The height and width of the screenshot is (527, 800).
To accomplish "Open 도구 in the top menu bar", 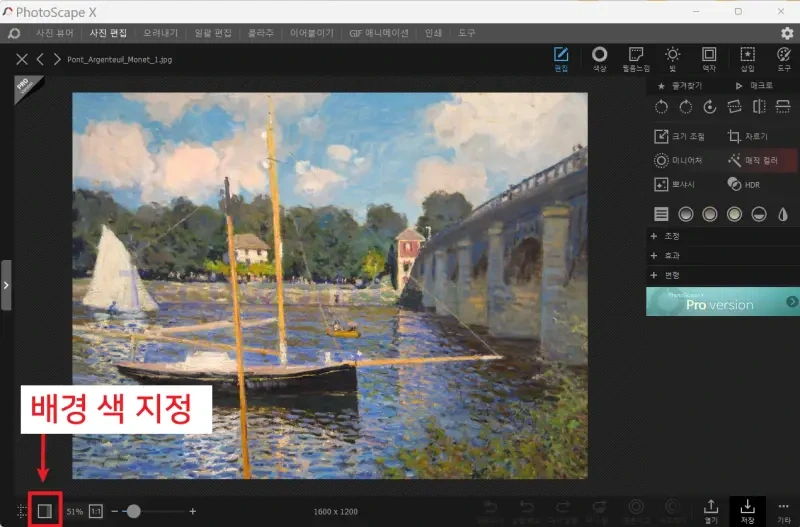I will click(466, 33).
